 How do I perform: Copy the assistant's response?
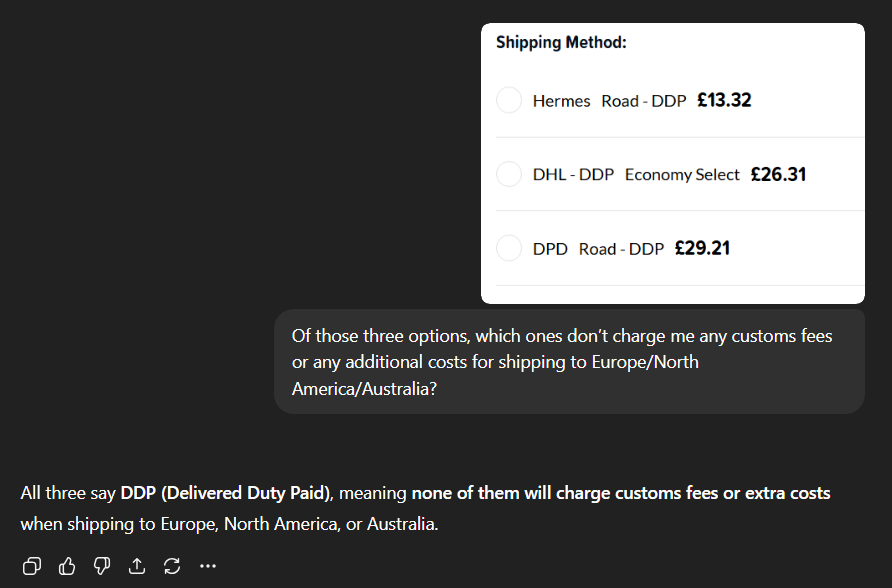[32, 566]
